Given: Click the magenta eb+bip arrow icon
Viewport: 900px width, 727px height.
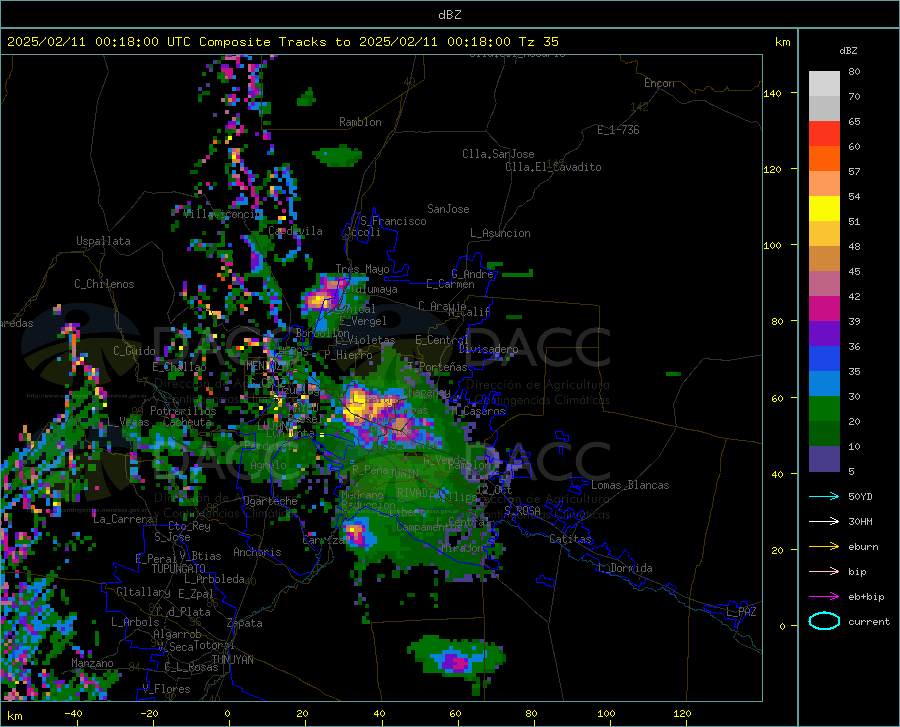Looking at the screenshot, I should (x=824, y=596).
